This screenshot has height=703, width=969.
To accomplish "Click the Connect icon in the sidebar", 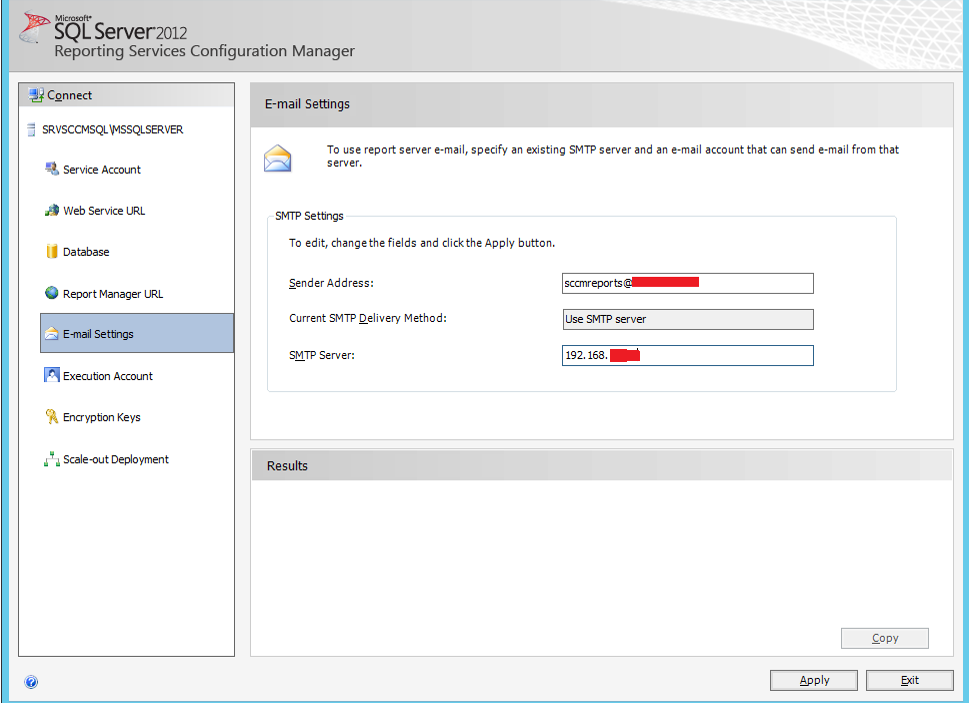I will (x=36, y=95).
